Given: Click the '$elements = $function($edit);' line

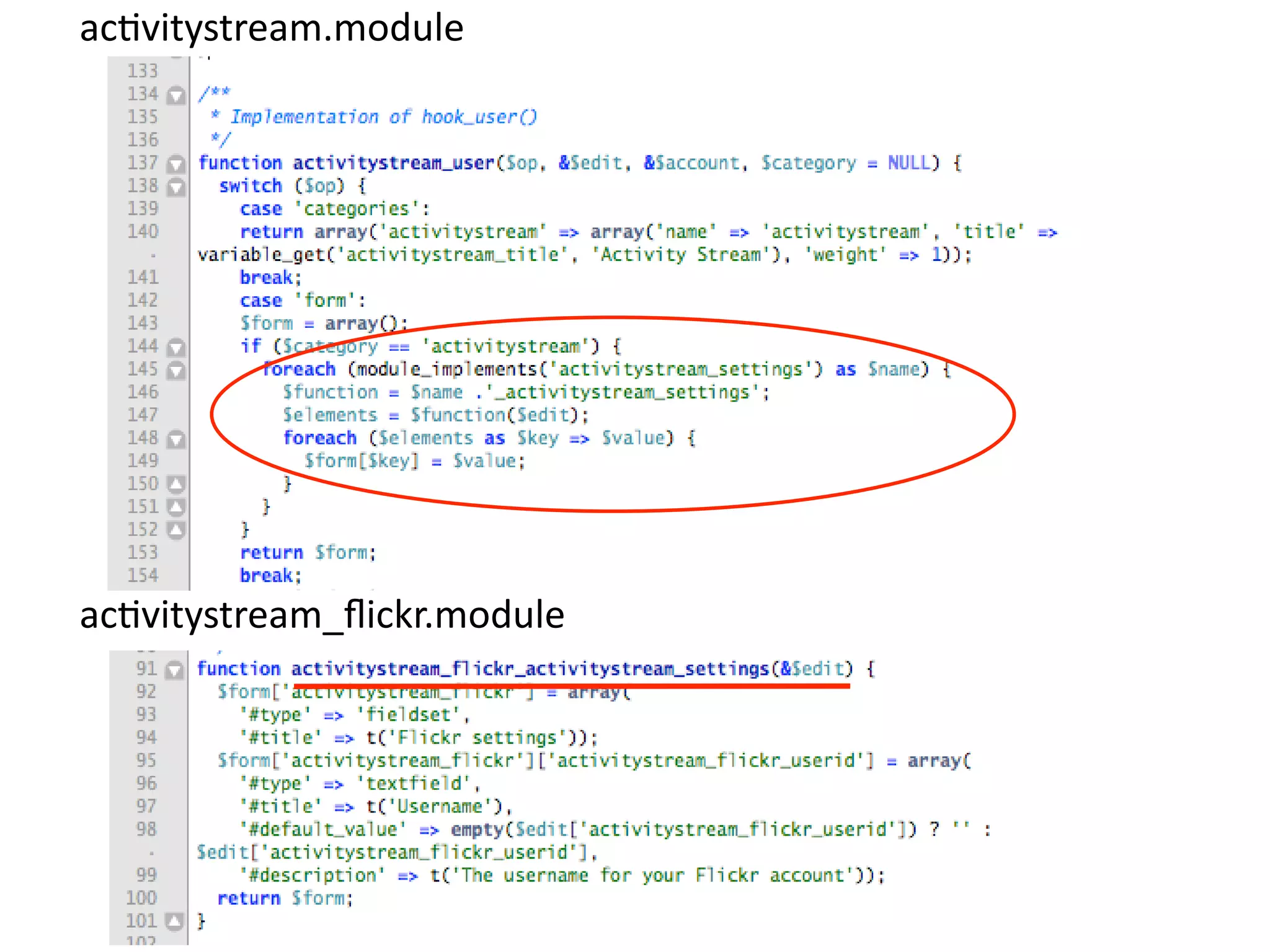Looking at the screenshot, I should pyautogui.click(x=436, y=415).
